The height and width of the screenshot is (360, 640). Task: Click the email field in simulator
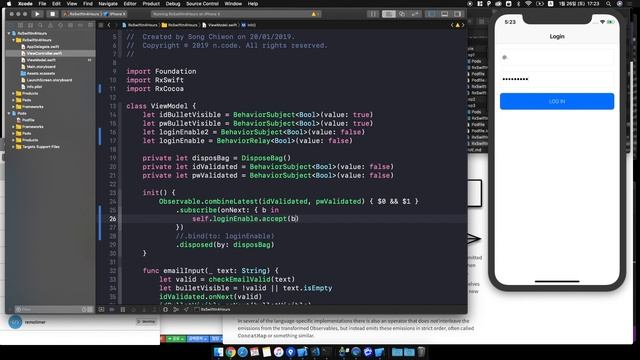(557, 58)
